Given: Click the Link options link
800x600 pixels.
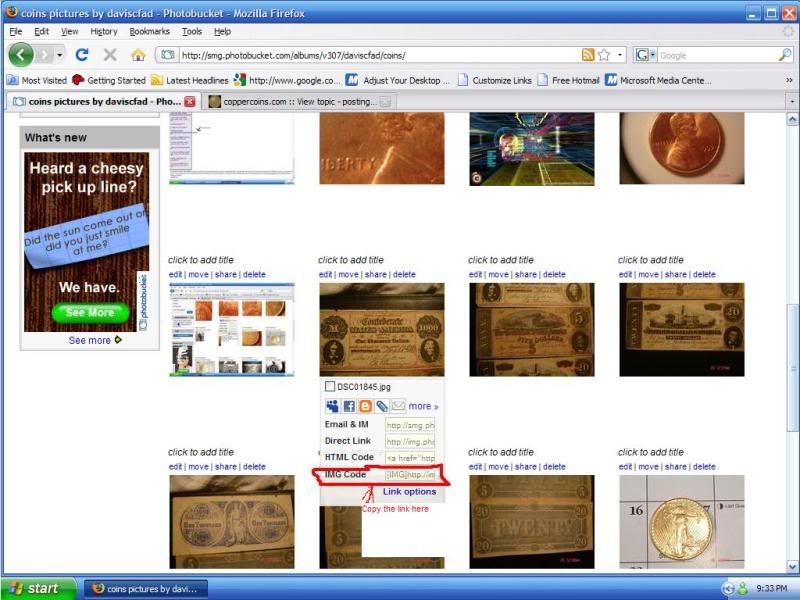Looking at the screenshot, I should 409,491.
